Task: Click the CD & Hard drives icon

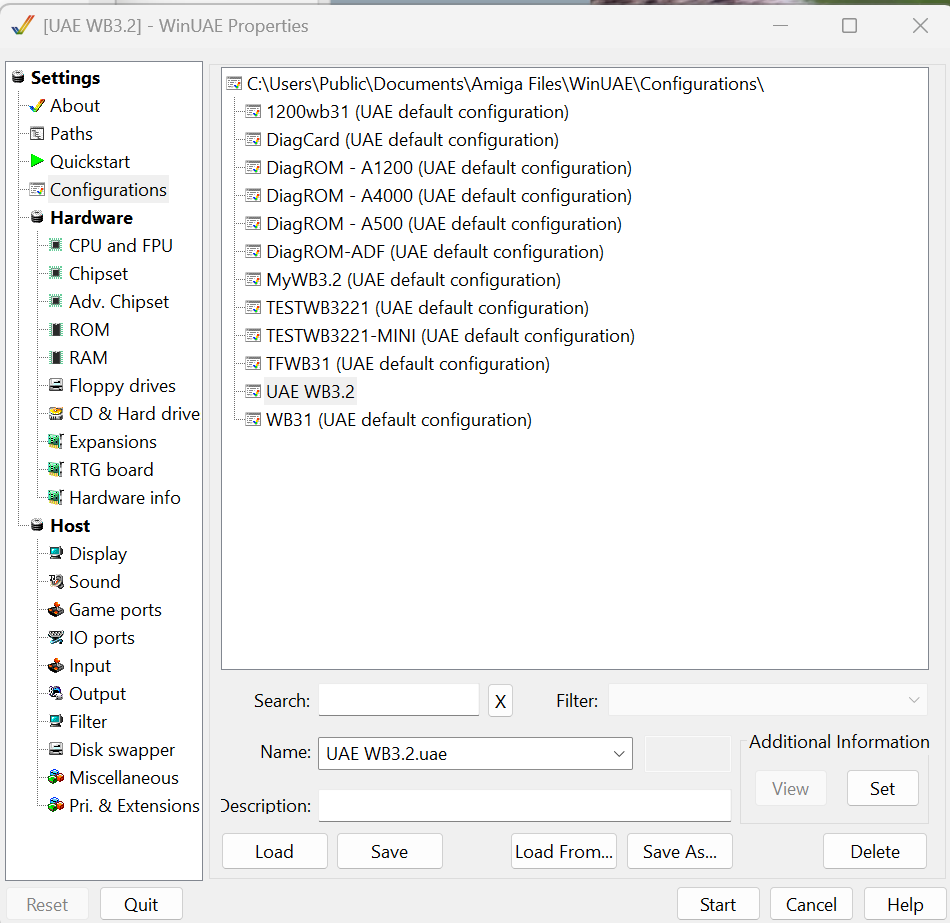Action: [x=56, y=413]
